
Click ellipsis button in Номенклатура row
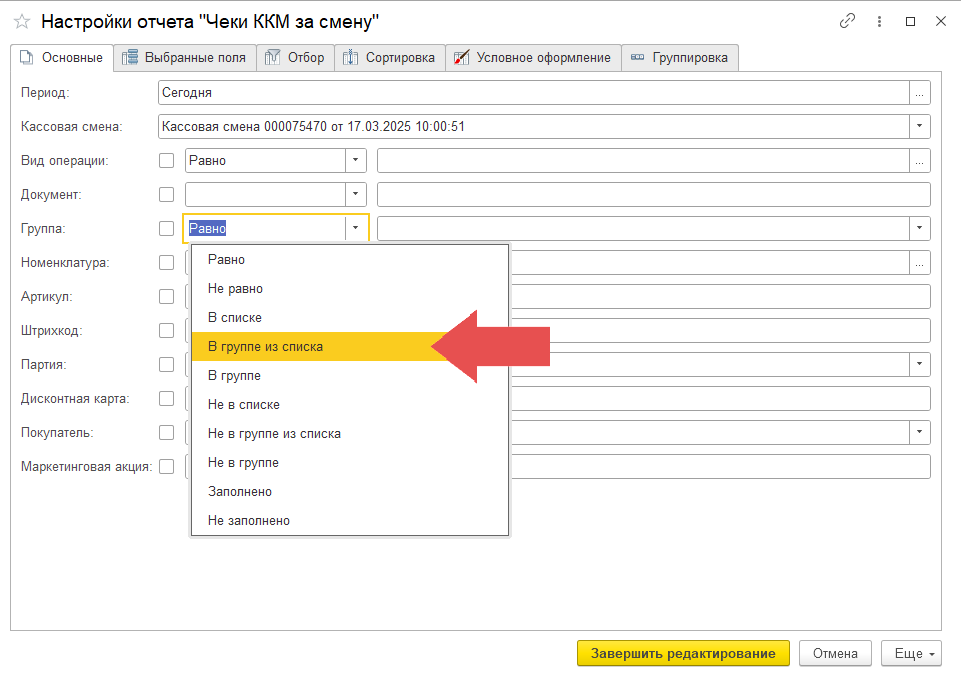[920, 263]
